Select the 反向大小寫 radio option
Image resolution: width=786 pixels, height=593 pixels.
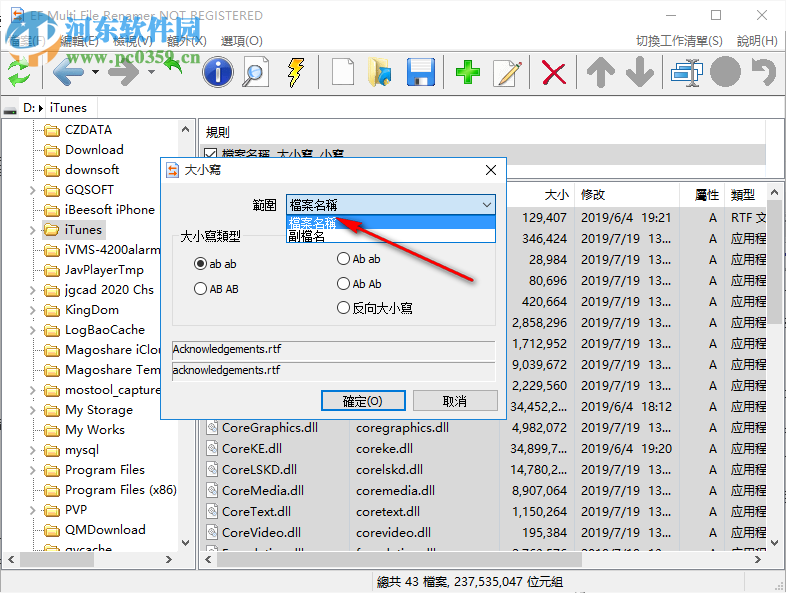click(374, 308)
